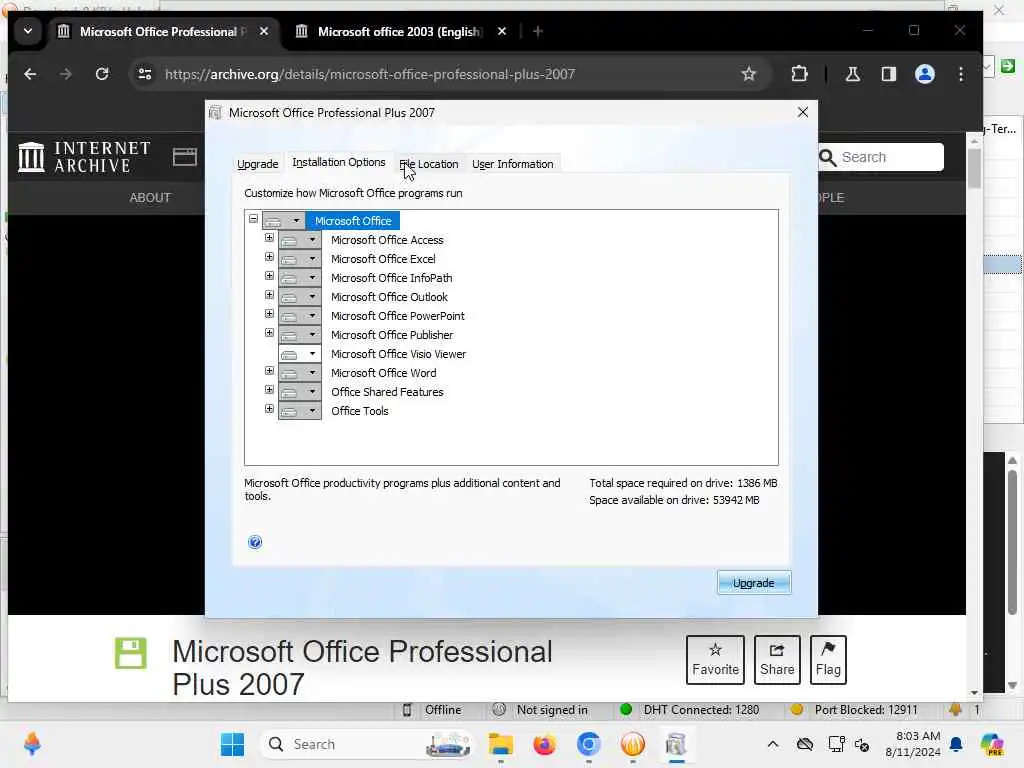Viewport: 1024px width, 768px height.
Task: Open install option dropdown for PowerPoint
Action: (x=300, y=316)
